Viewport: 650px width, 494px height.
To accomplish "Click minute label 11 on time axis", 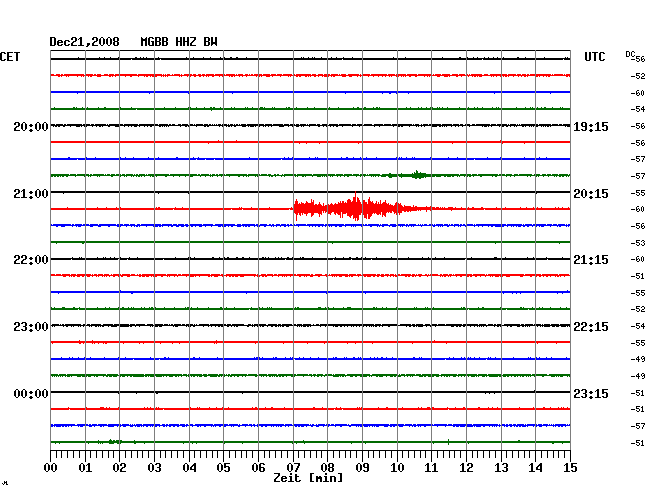I will 431,467.
